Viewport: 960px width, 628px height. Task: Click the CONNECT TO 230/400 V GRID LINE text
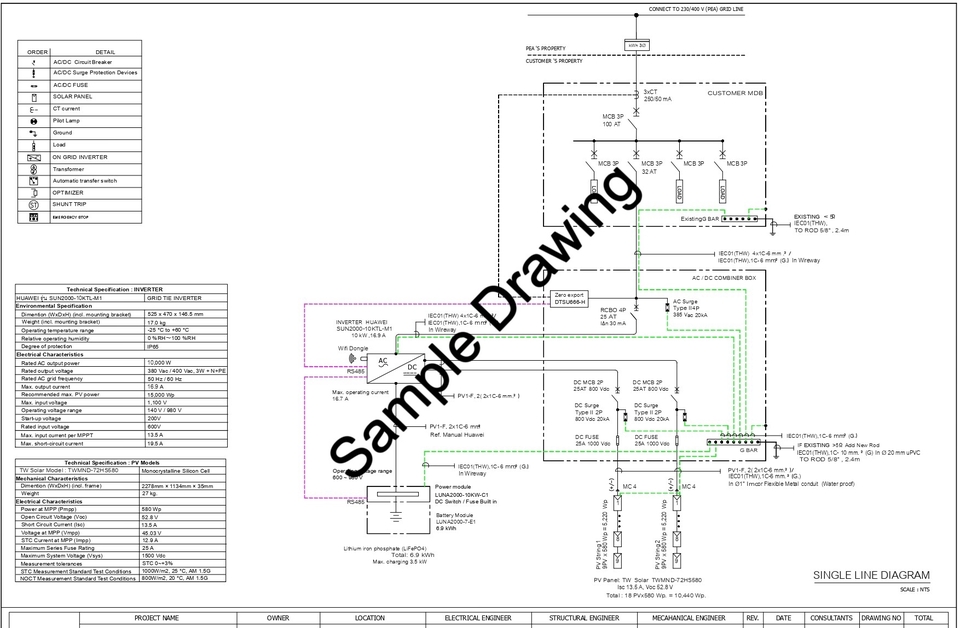(x=696, y=9)
